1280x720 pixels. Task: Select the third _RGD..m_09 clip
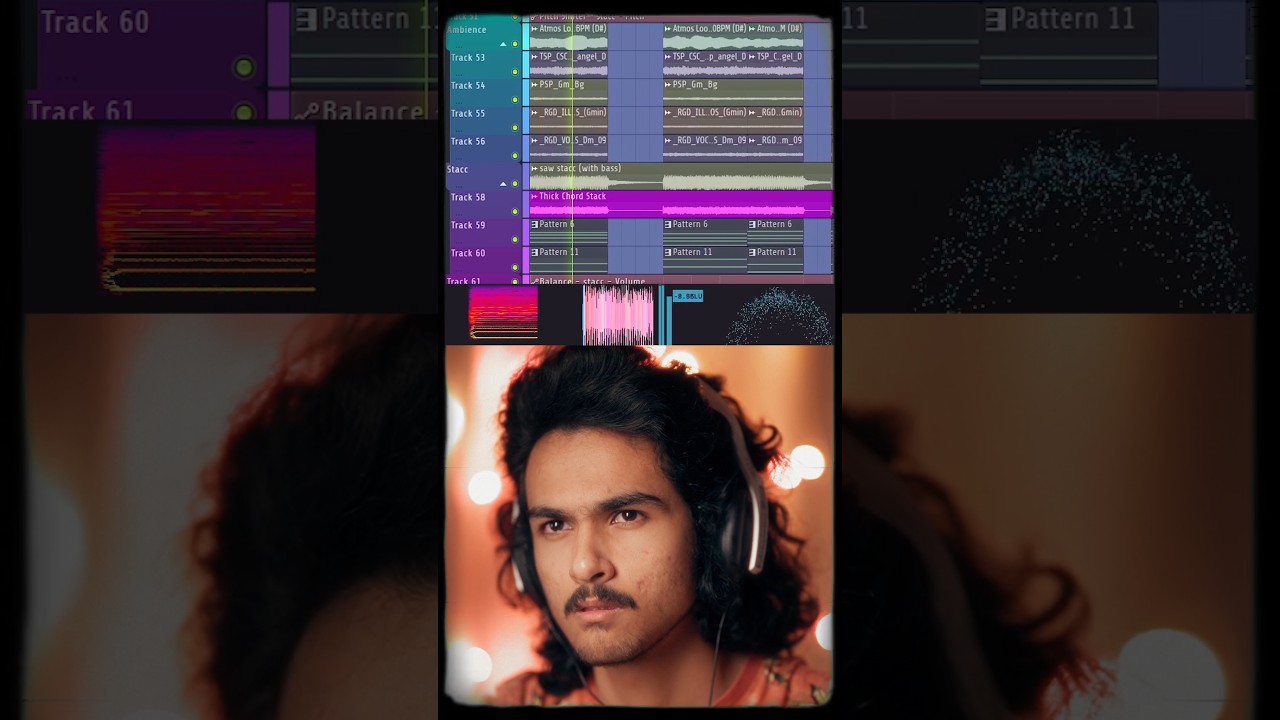(775, 148)
